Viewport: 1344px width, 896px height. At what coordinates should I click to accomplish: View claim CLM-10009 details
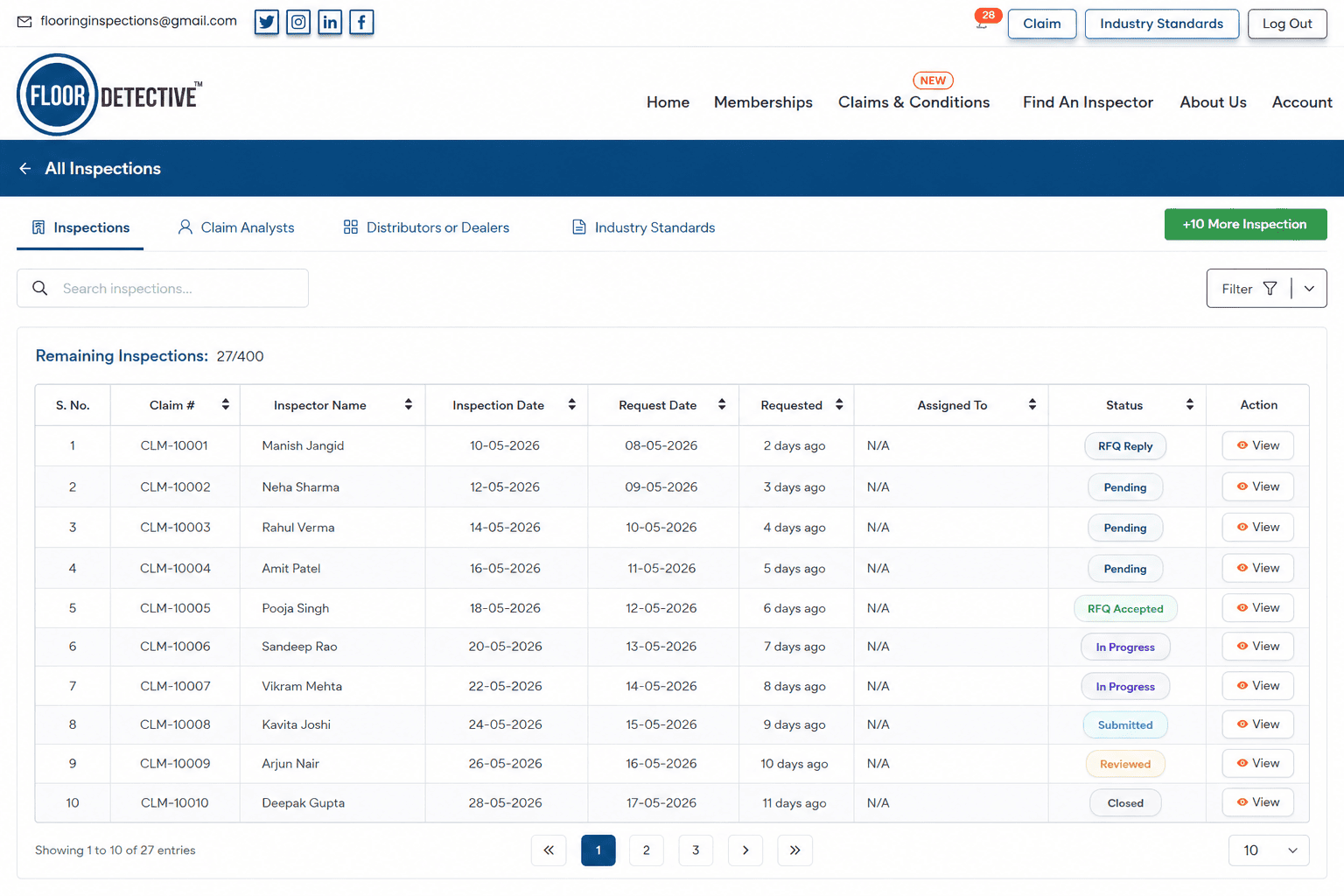tap(1257, 763)
